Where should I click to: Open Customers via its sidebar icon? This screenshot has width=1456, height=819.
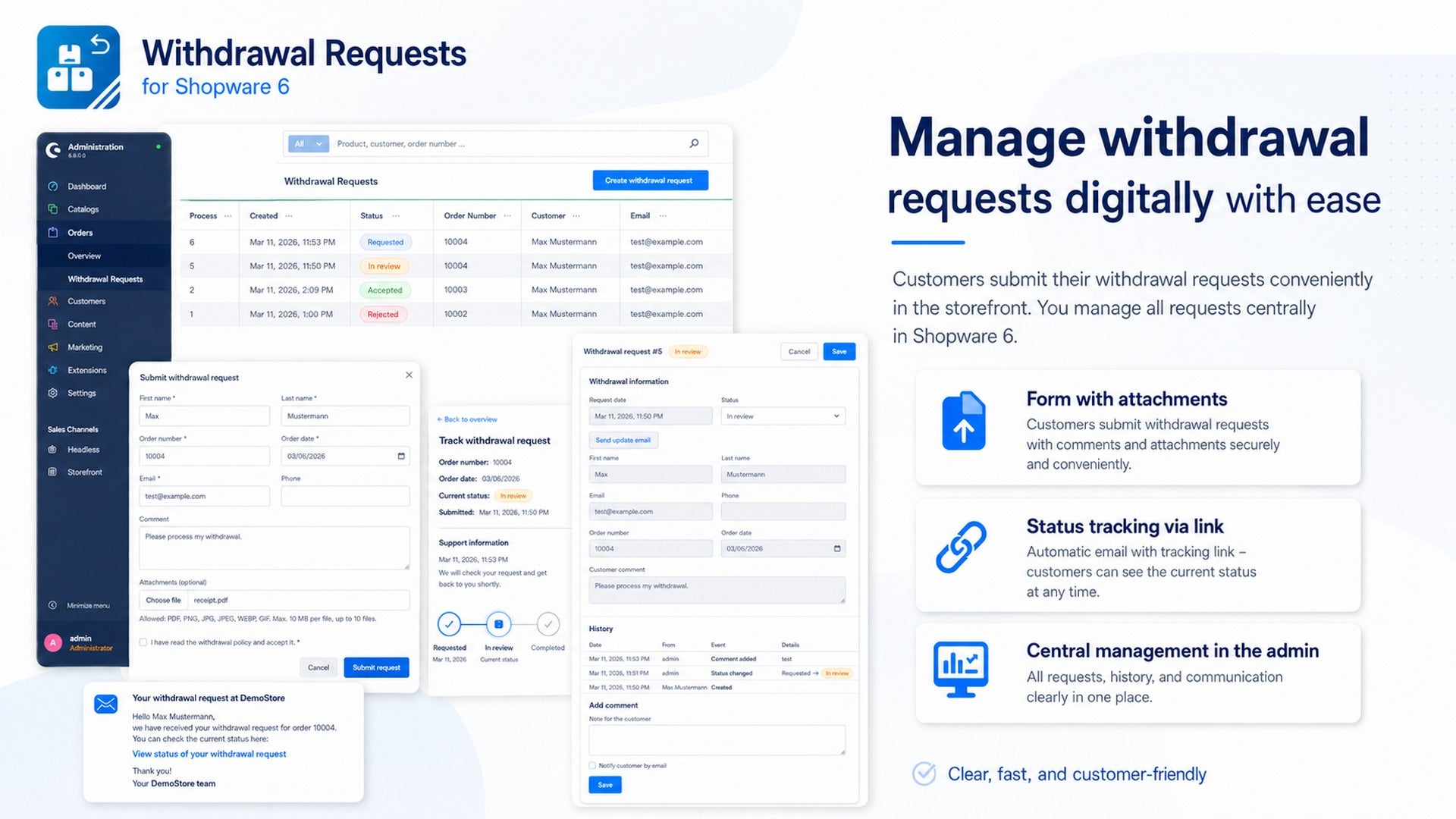point(53,302)
